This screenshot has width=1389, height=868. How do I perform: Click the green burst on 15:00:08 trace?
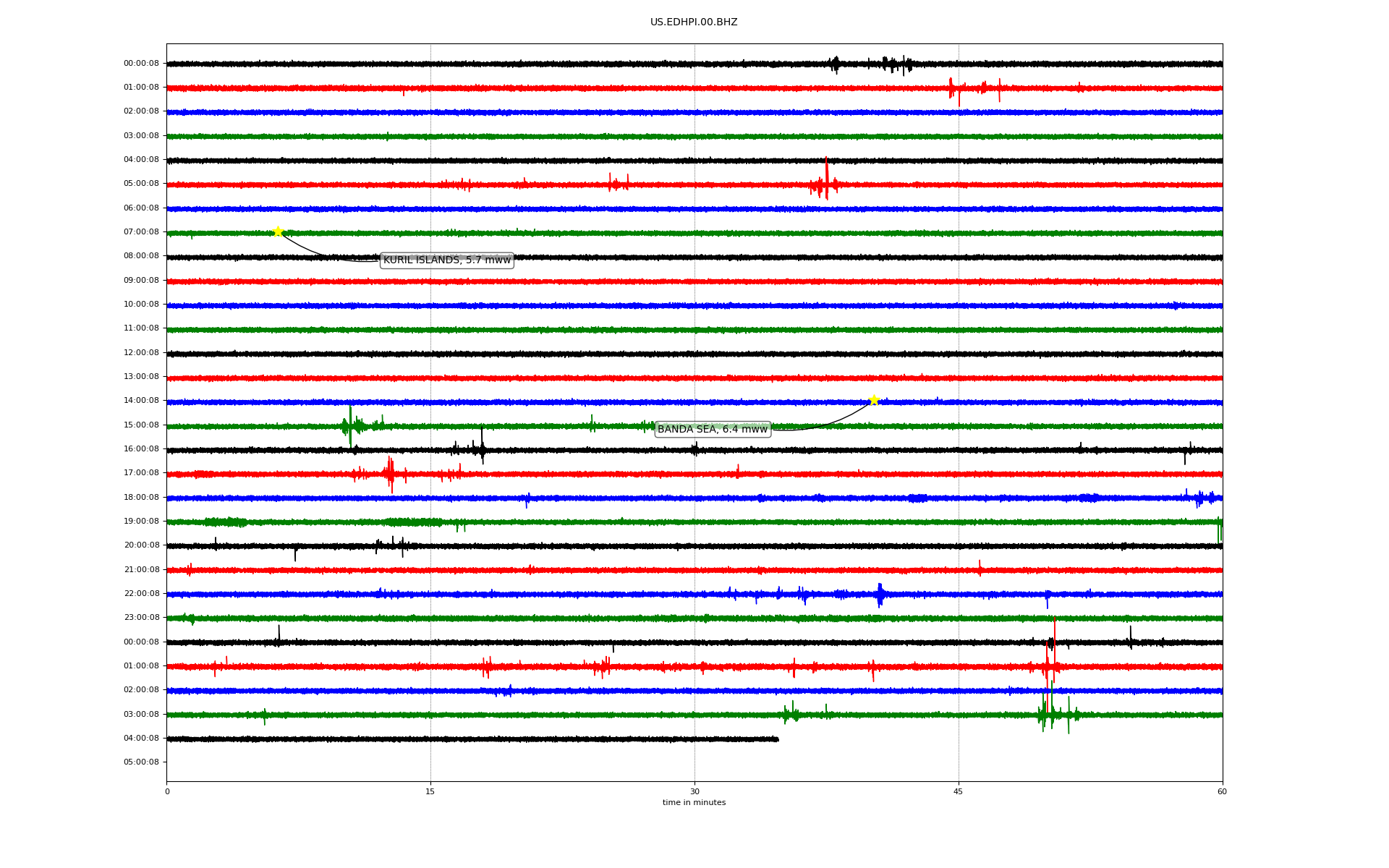(x=351, y=425)
